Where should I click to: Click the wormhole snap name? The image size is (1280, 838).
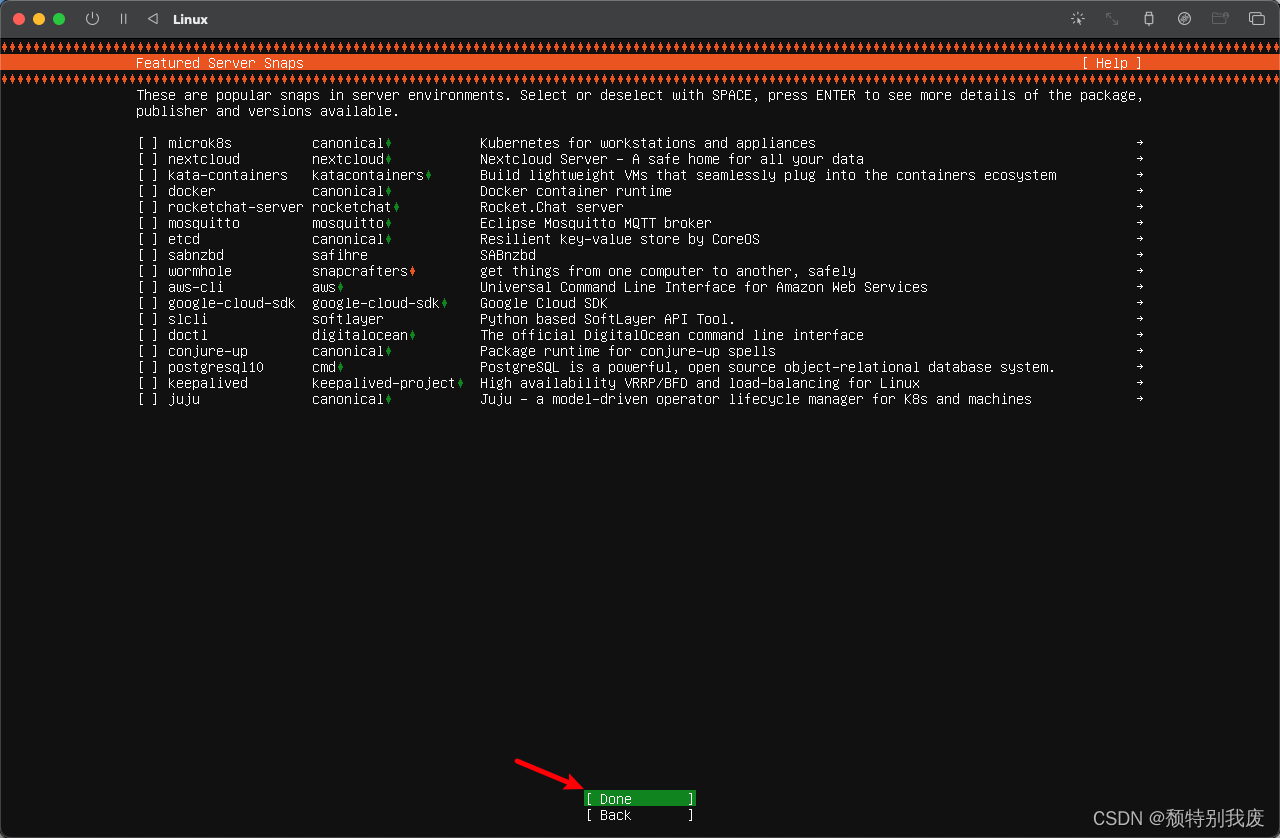click(200, 271)
